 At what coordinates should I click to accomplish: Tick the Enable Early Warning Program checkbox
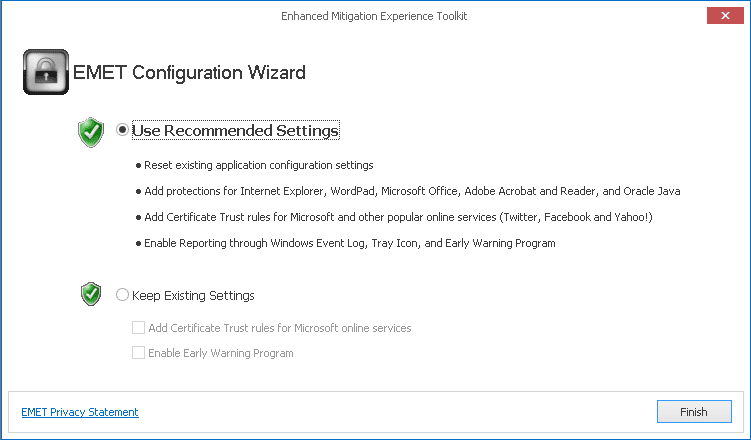point(138,353)
